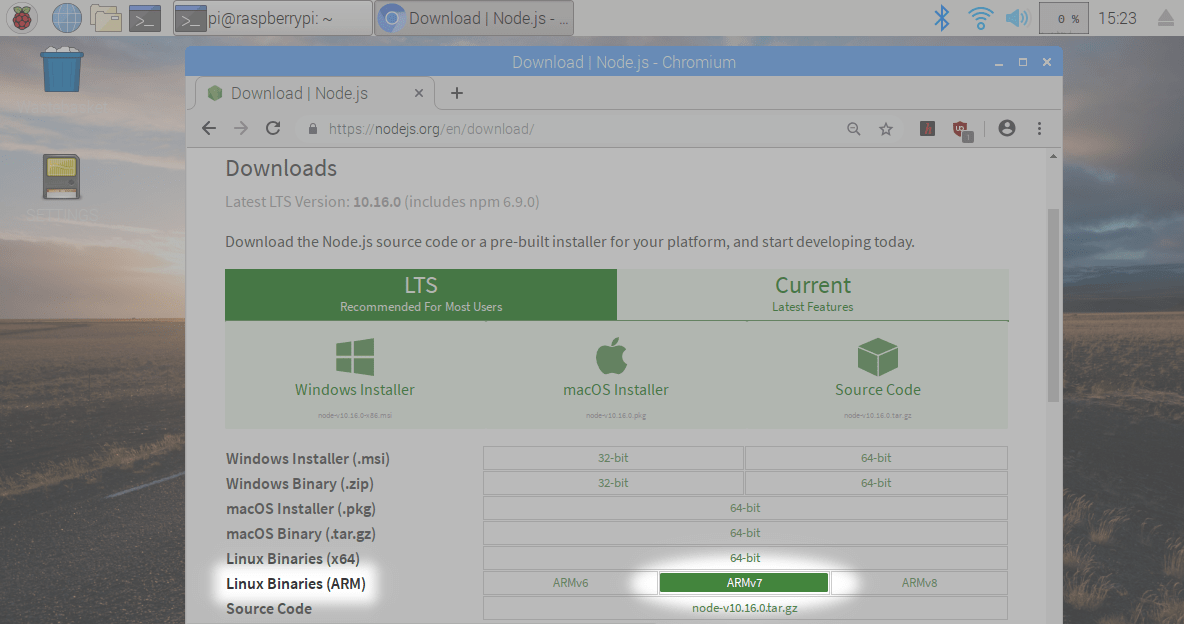
Task: Open the Bluetooth tray icon
Action: tap(942, 18)
